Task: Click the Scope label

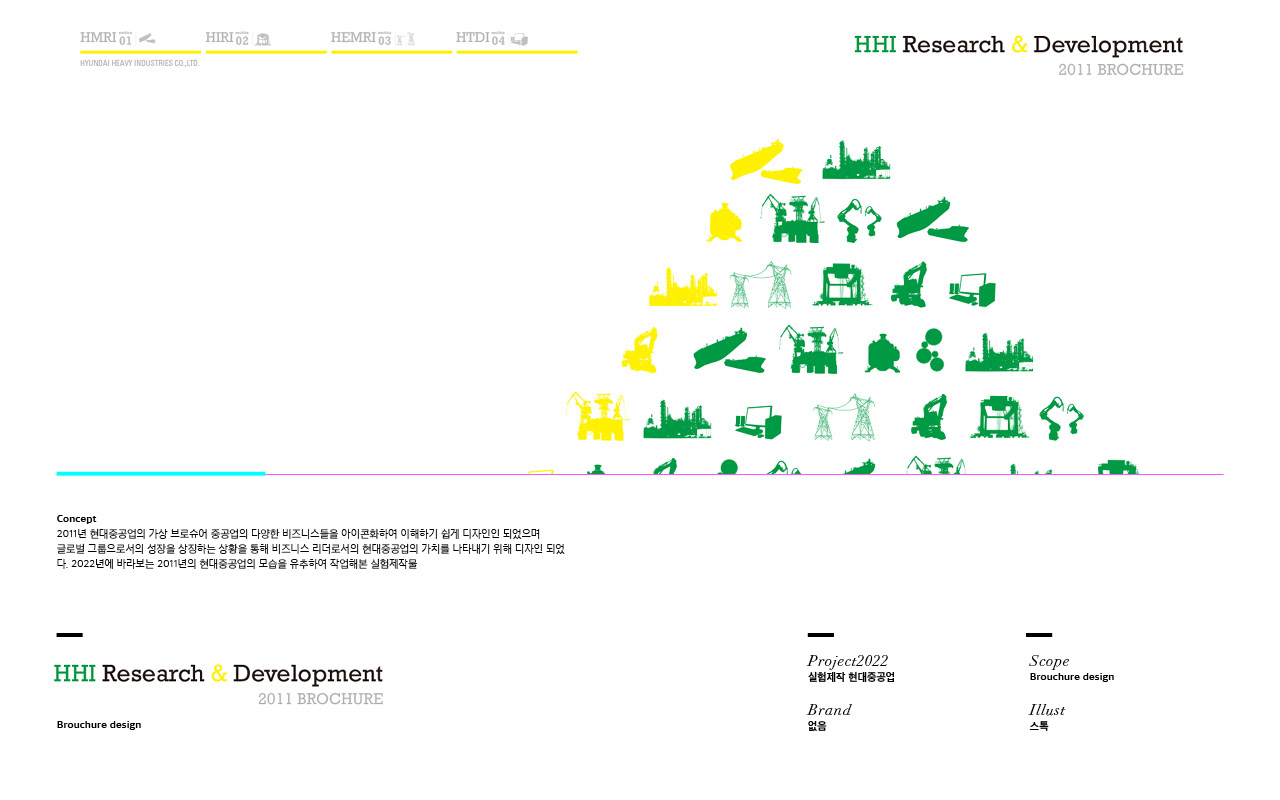Action: click(x=1049, y=661)
